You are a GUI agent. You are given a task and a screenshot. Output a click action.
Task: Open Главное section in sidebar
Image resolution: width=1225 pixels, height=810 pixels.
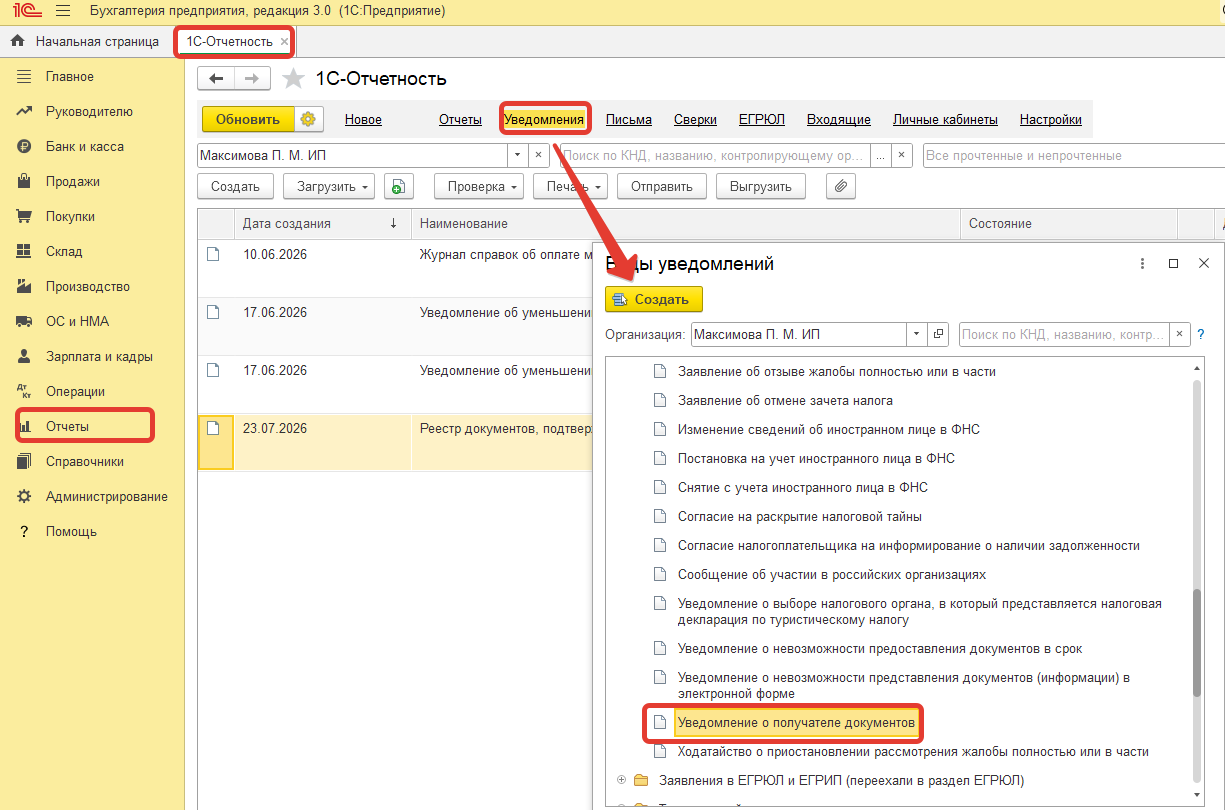[x=92, y=77]
